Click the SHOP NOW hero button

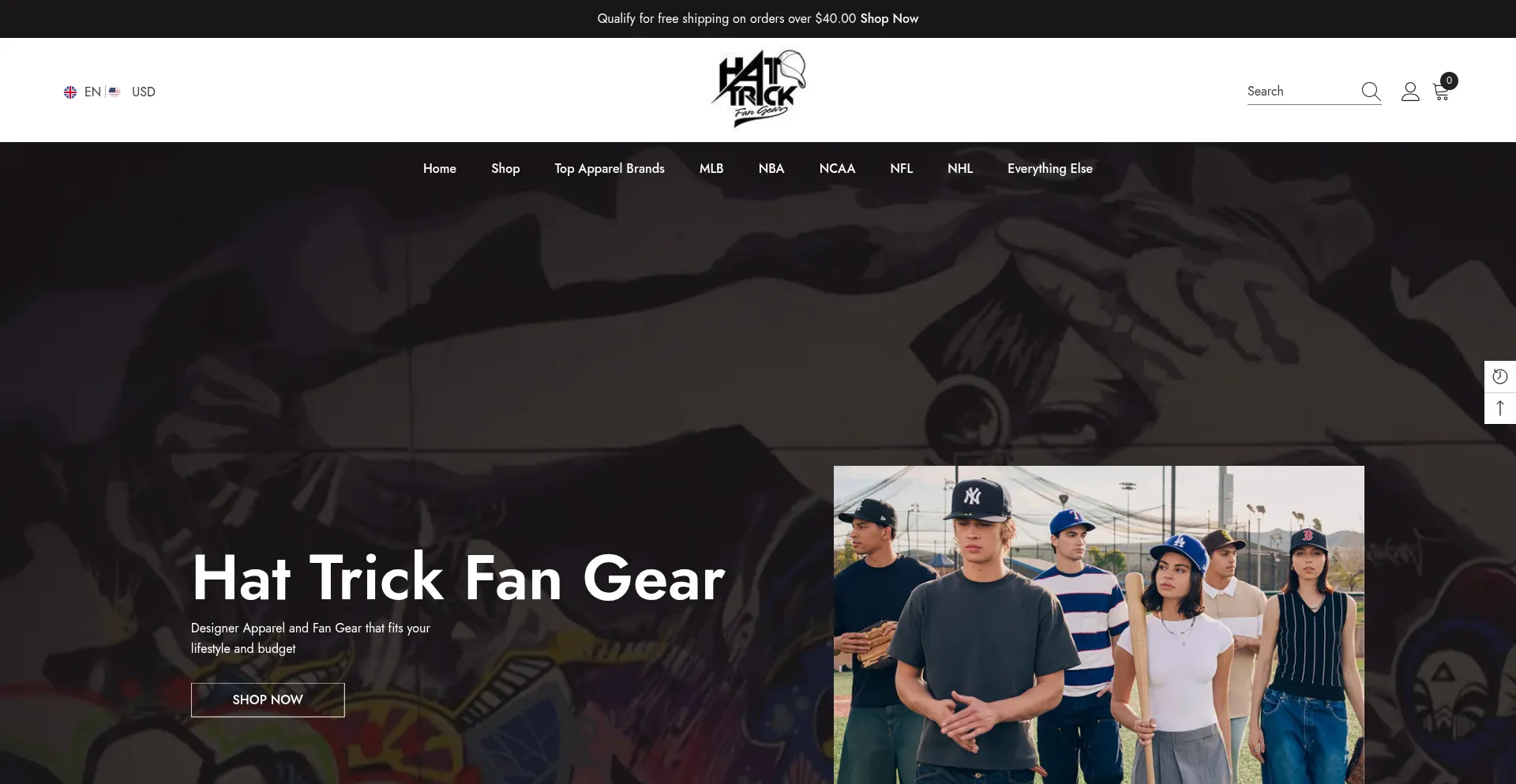268,700
